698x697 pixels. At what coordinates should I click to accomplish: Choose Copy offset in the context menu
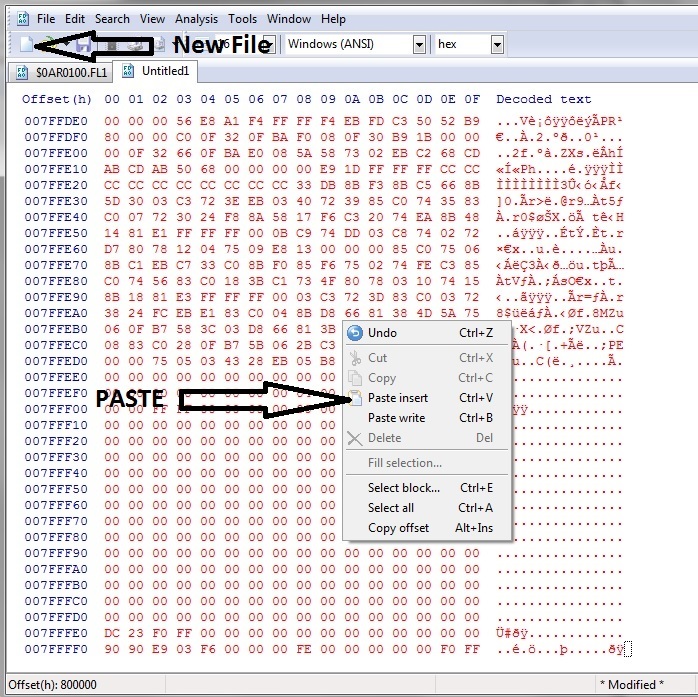(427, 528)
